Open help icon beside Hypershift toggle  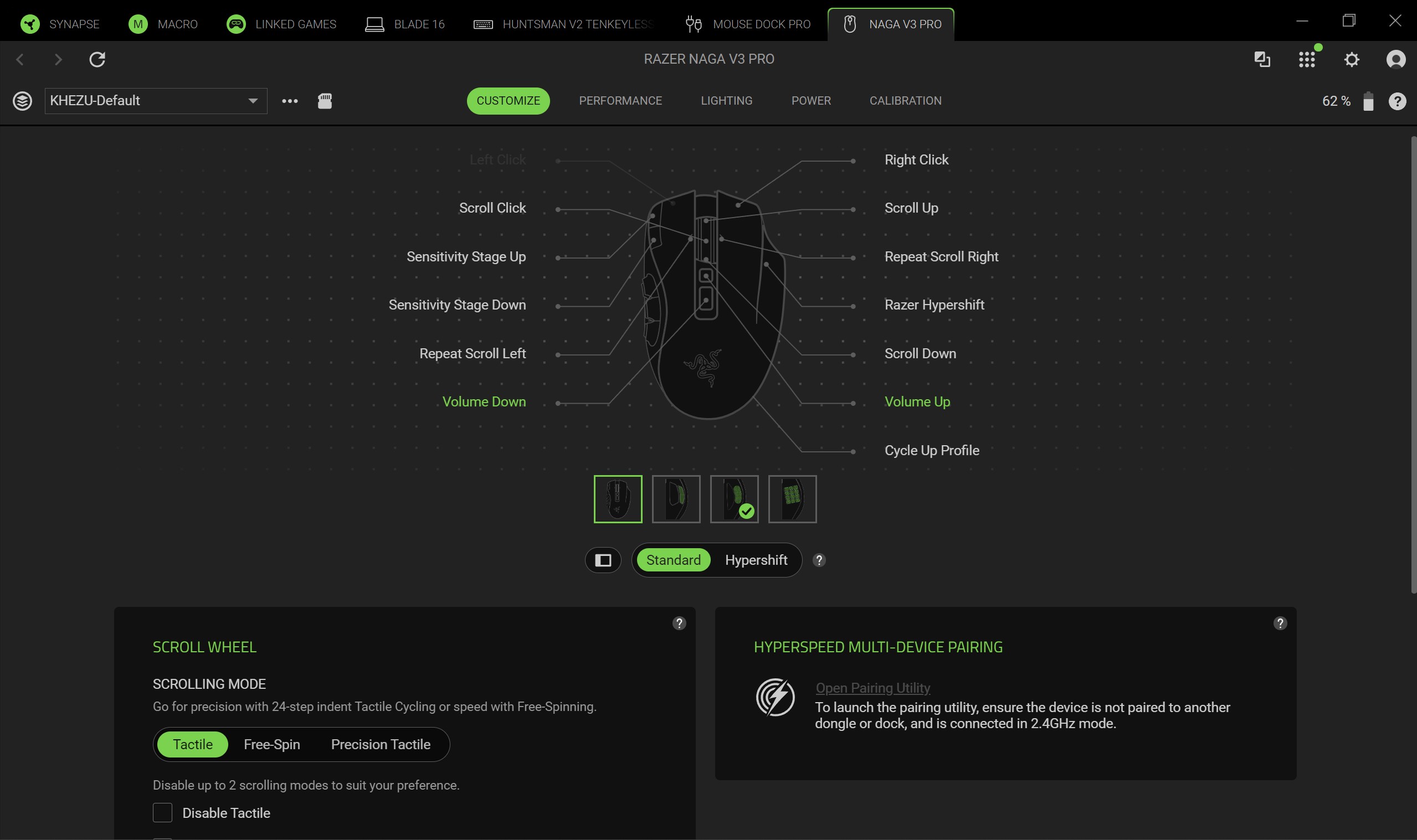[x=819, y=560]
